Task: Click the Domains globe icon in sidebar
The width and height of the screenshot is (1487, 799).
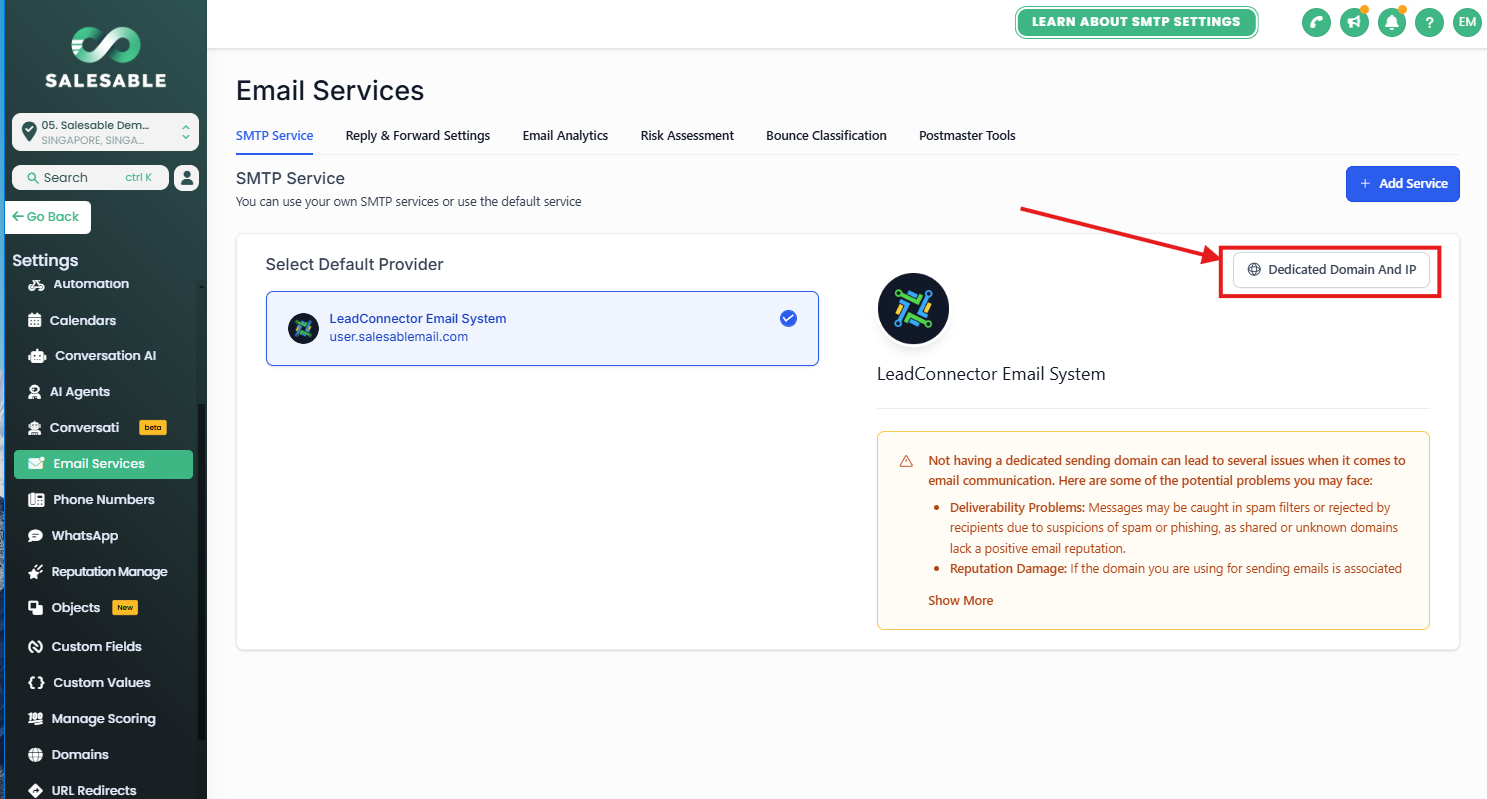Action: (36, 755)
